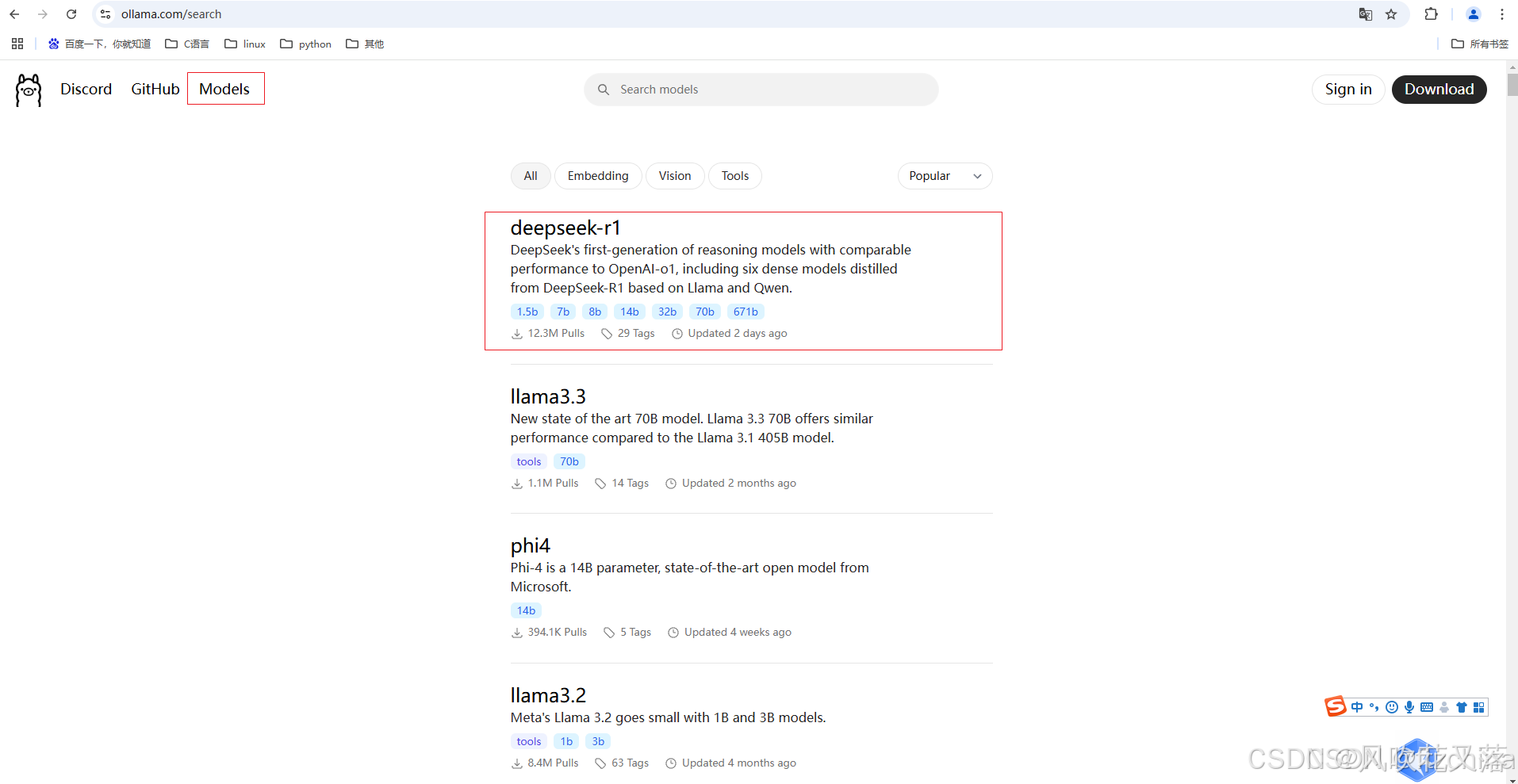Open the Discord link
1518x784 pixels.
[x=86, y=89]
